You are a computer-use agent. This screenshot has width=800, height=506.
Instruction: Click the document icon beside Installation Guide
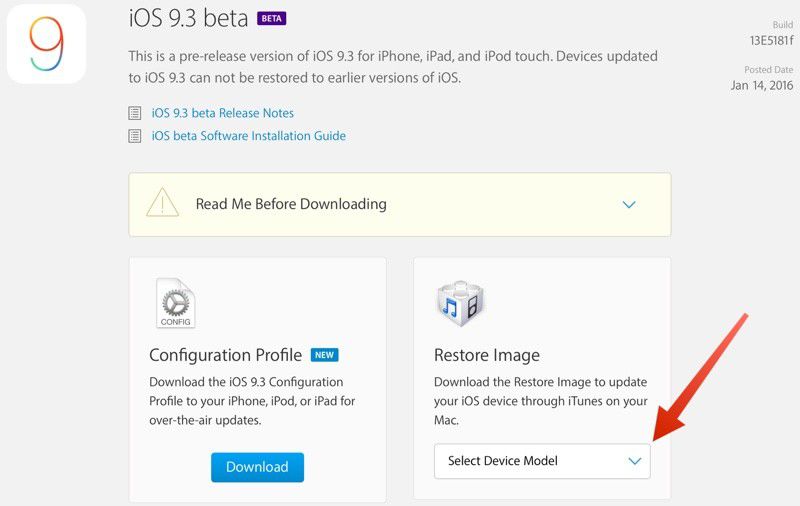[x=135, y=136]
